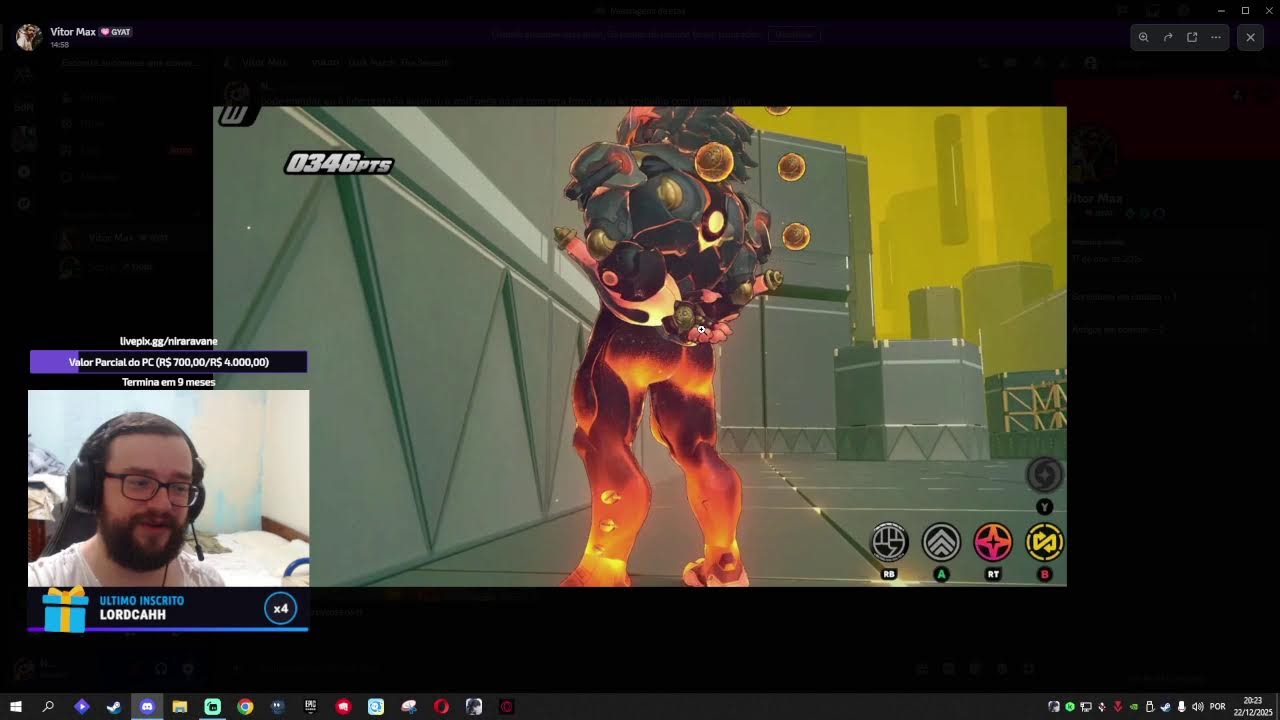1280x720 pixels.
Task: Open Google Chrome from the taskbar
Action: (245, 707)
